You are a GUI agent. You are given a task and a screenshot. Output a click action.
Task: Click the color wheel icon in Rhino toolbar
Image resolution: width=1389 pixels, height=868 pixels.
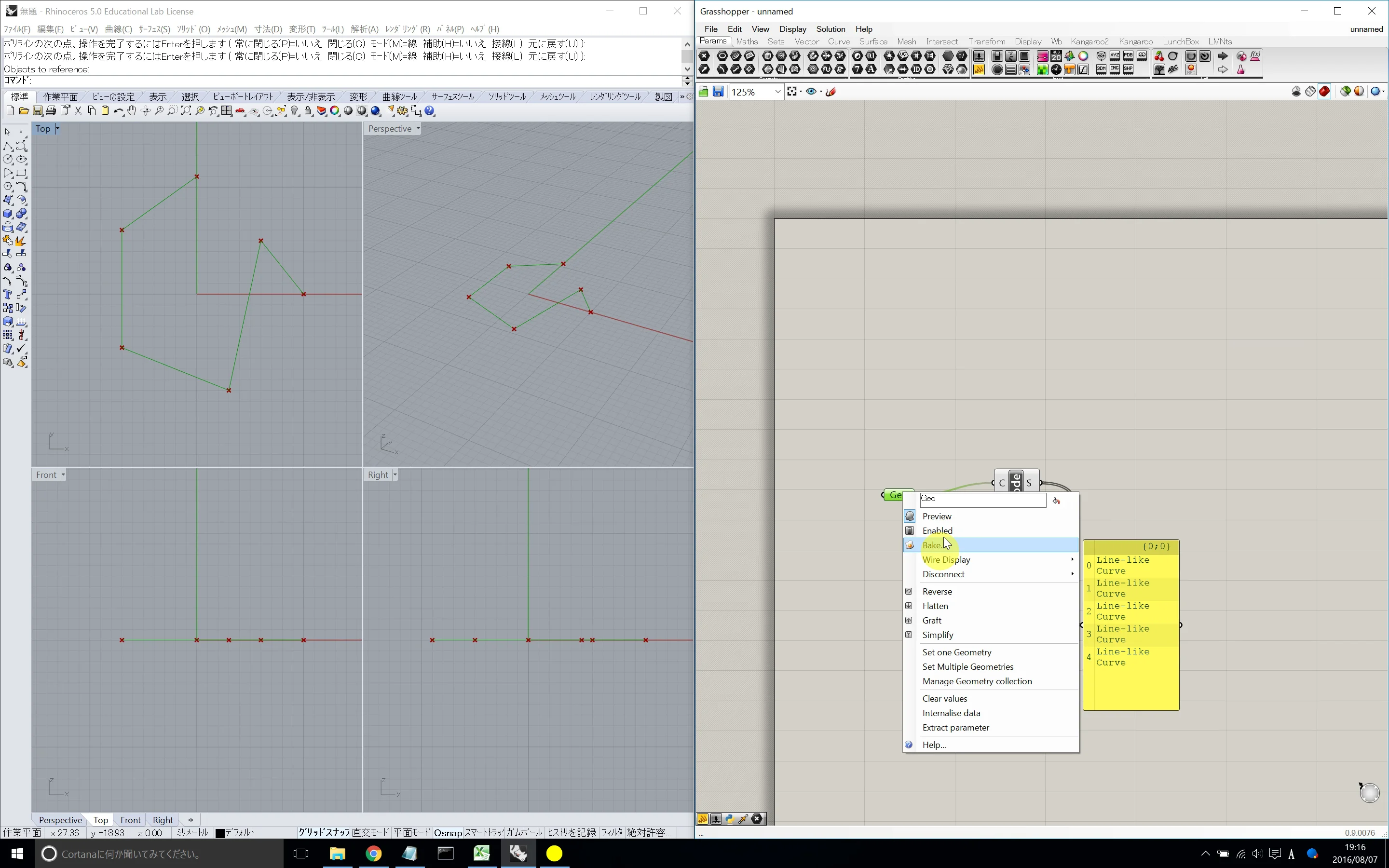click(335, 111)
